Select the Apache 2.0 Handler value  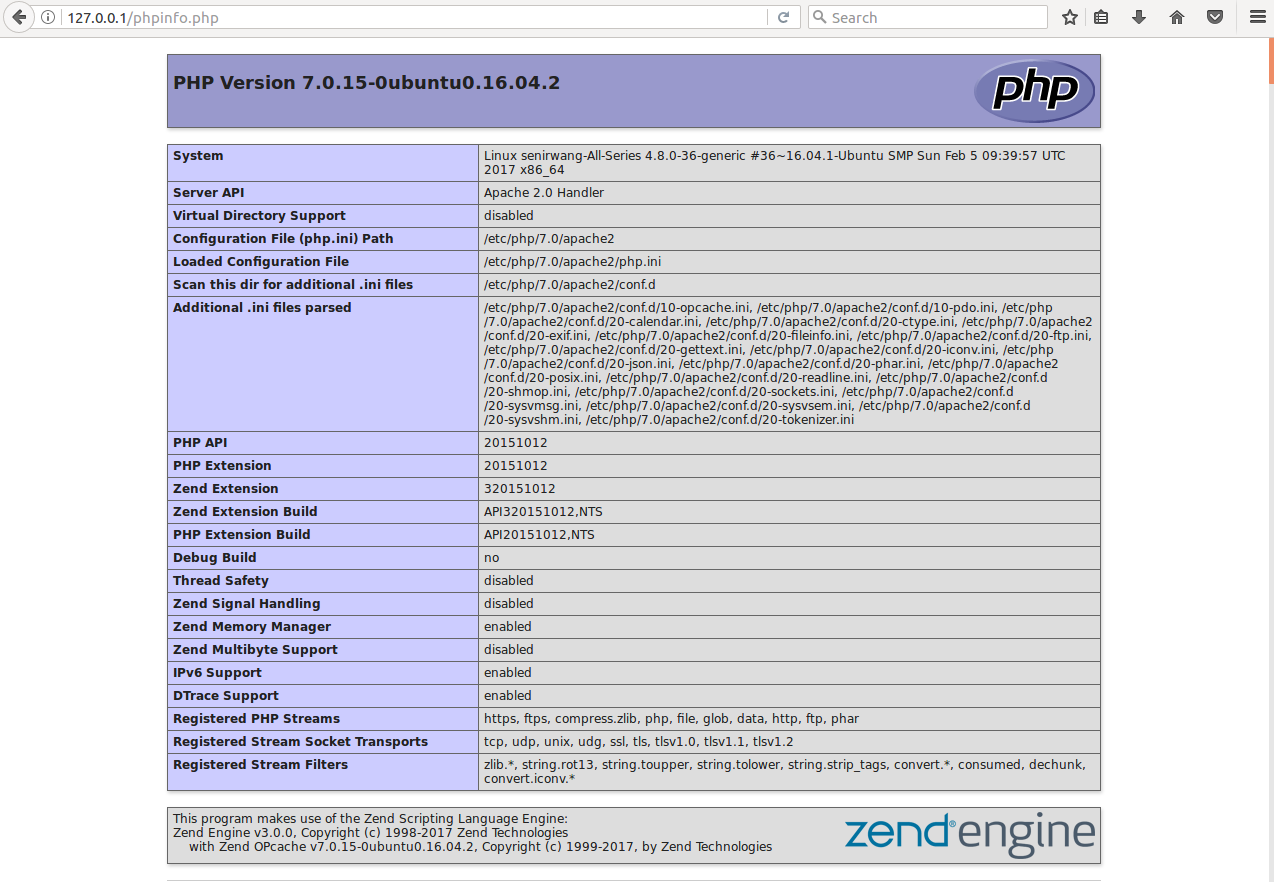coord(544,193)
